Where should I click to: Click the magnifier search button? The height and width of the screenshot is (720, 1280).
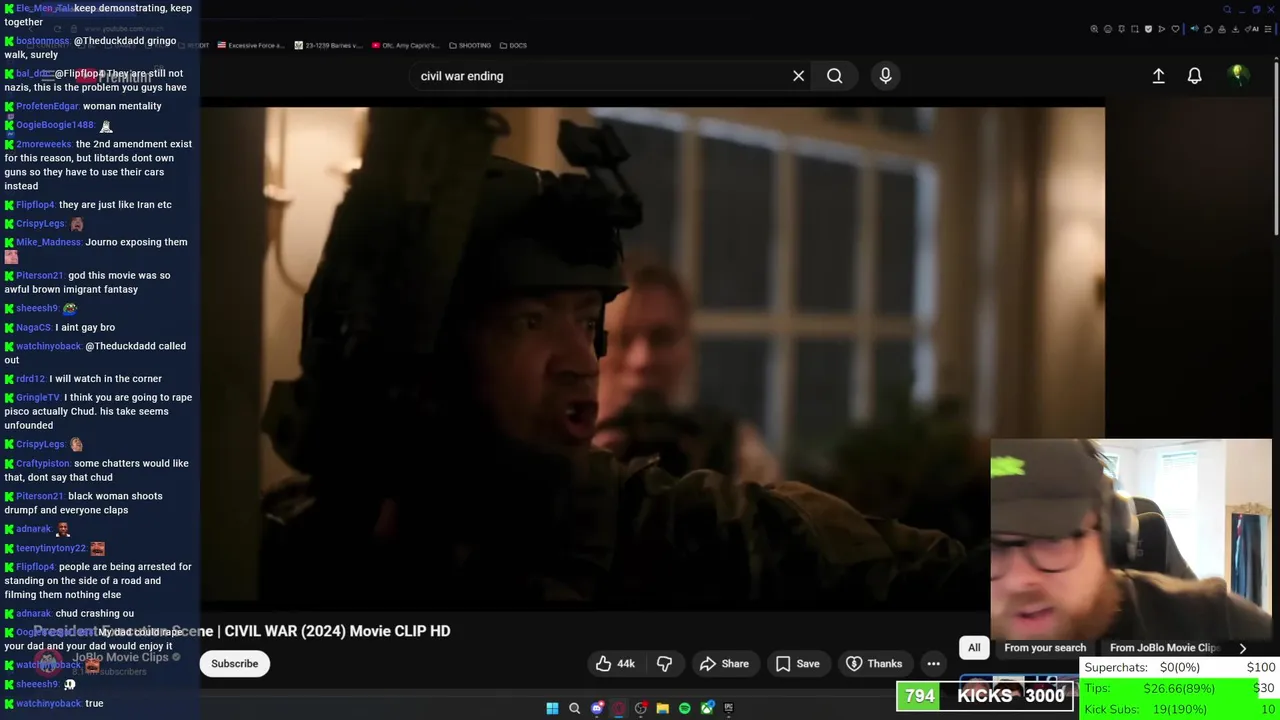tap(834, 76)
